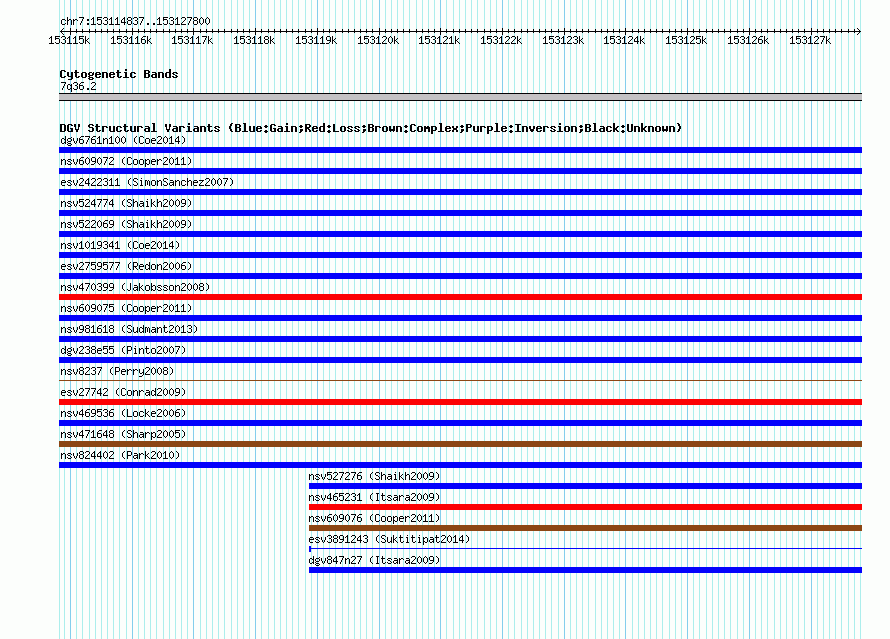Select nsv527276 (Shaikh2009) label
890x639 pixels.
pos(374,476)
